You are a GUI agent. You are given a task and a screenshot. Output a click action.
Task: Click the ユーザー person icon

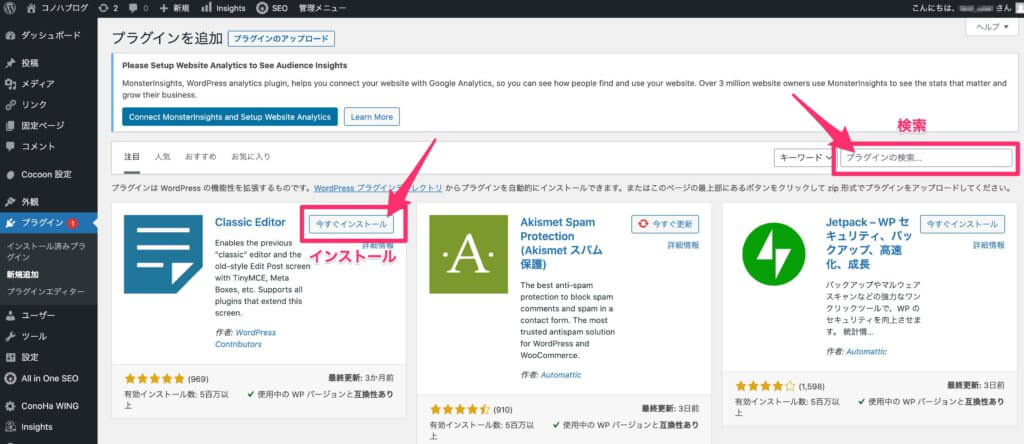point(10,316)
